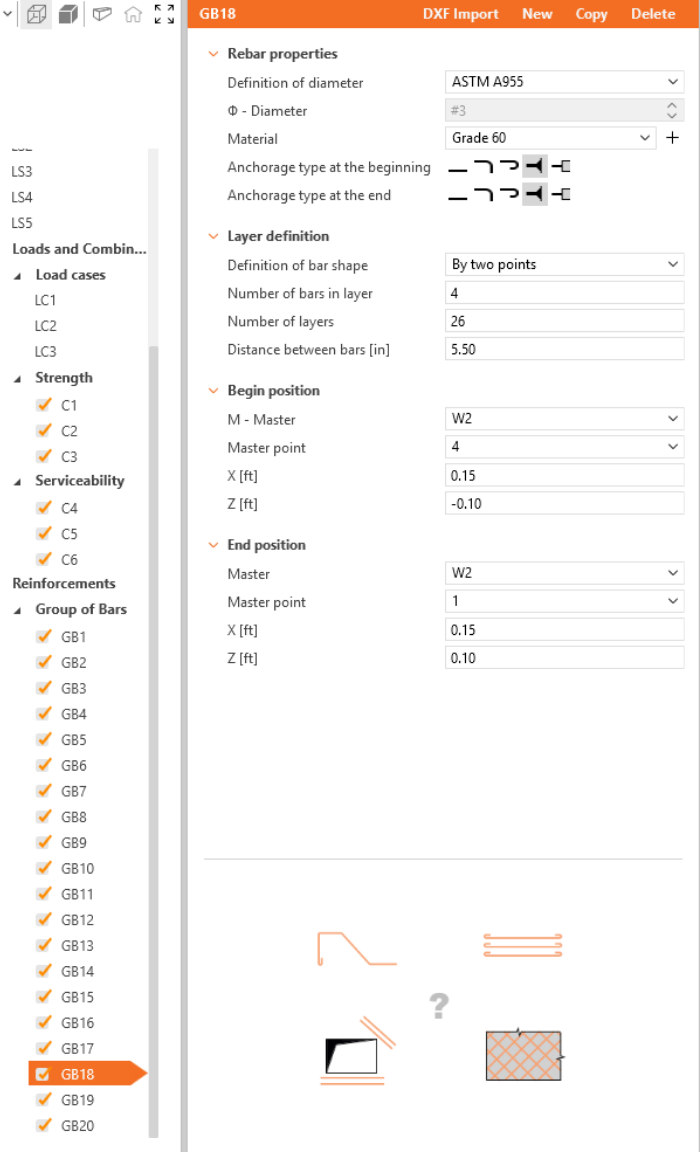700x1152 pixels.
Task: Click Copy in the header bar
Action: pos(591,14)
